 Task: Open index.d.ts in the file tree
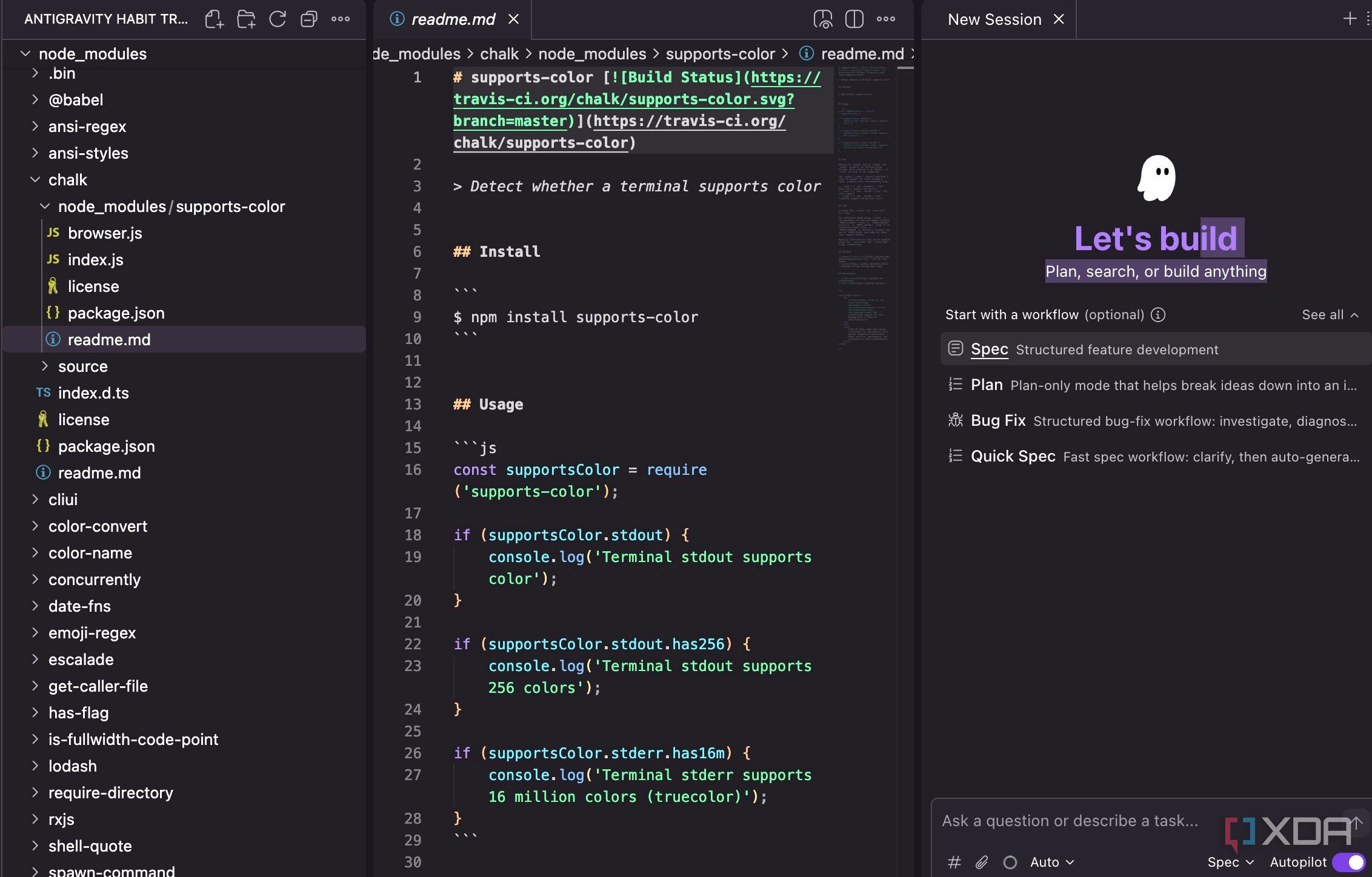93,393
